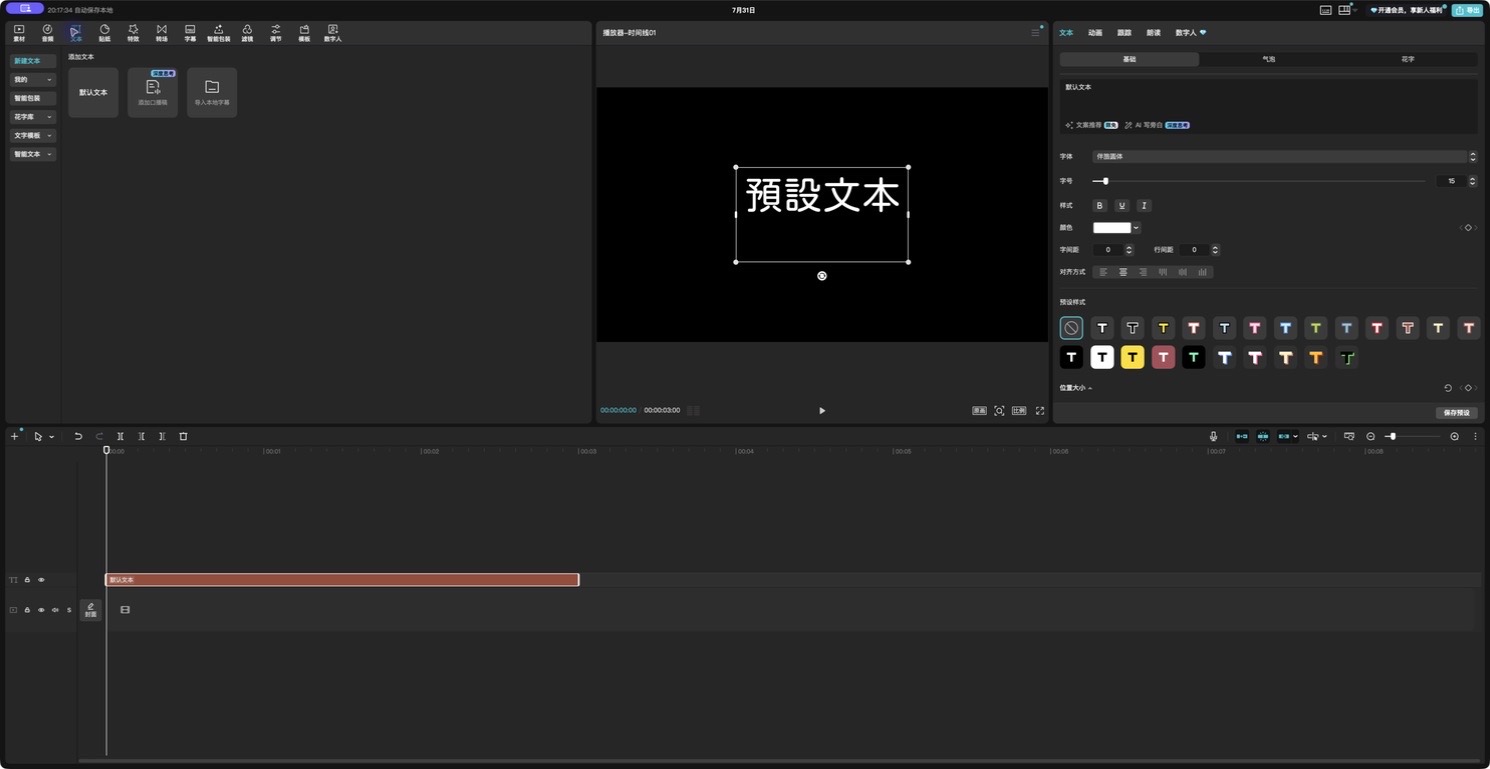Toggle visibility of the main video track

(41, 610)
